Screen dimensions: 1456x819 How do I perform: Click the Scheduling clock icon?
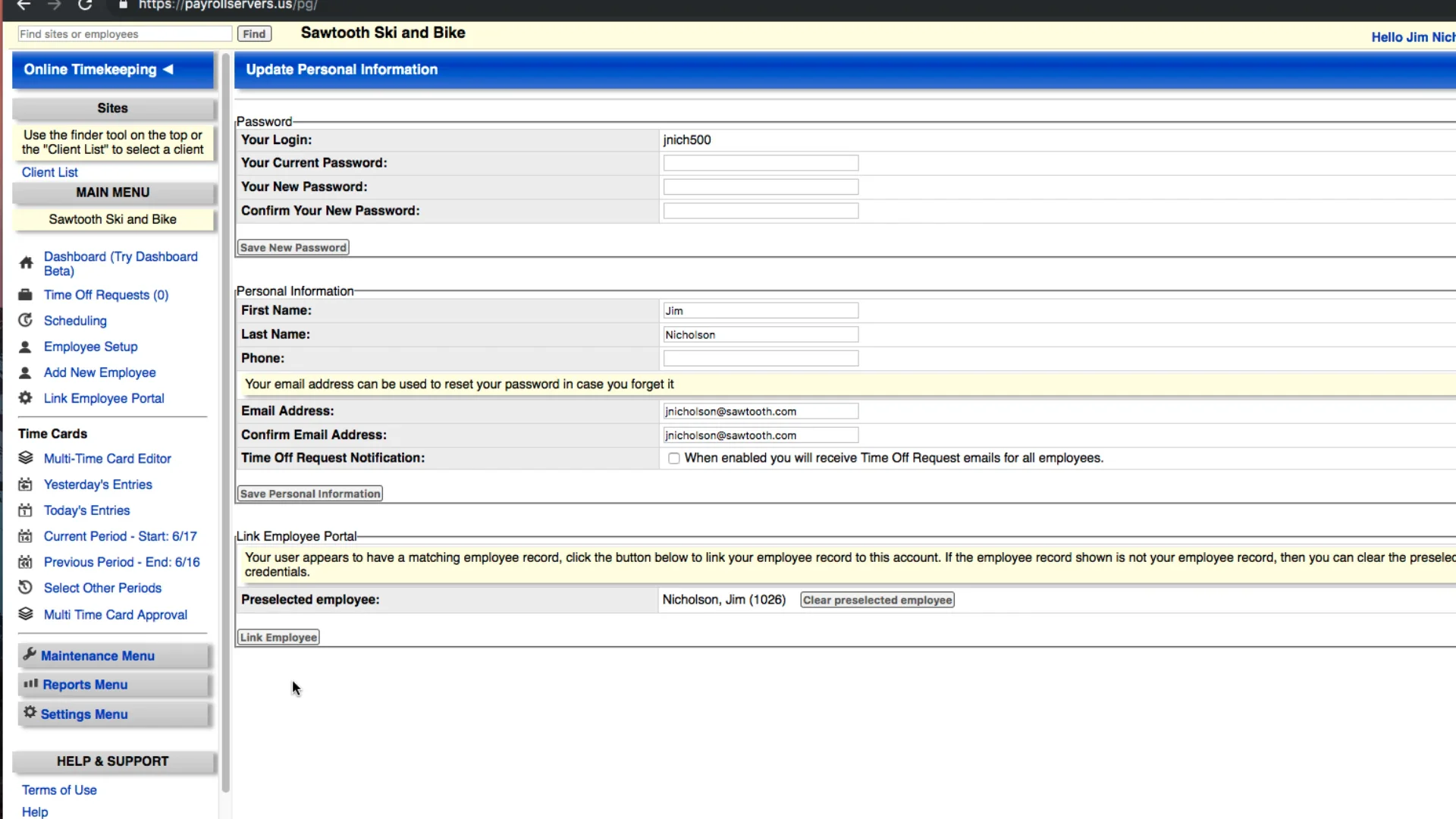tap(25, 320)
